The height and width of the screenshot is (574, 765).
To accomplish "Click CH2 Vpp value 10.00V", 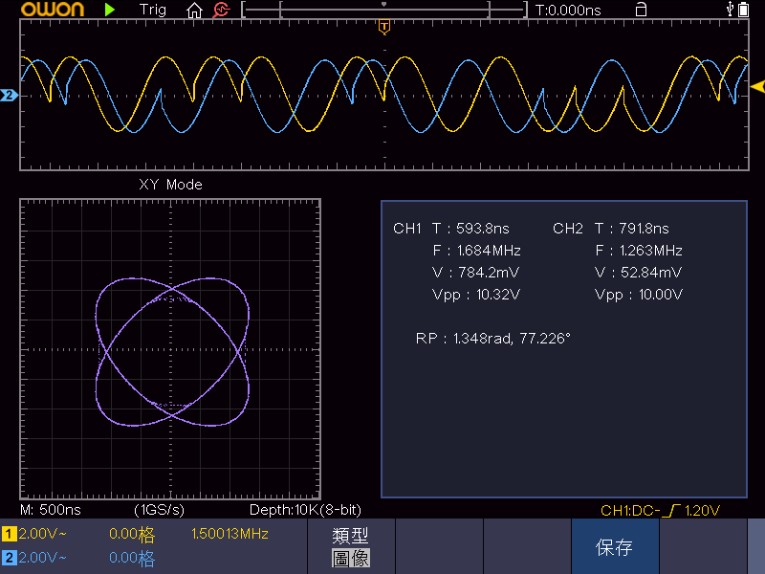I will 661,295.
